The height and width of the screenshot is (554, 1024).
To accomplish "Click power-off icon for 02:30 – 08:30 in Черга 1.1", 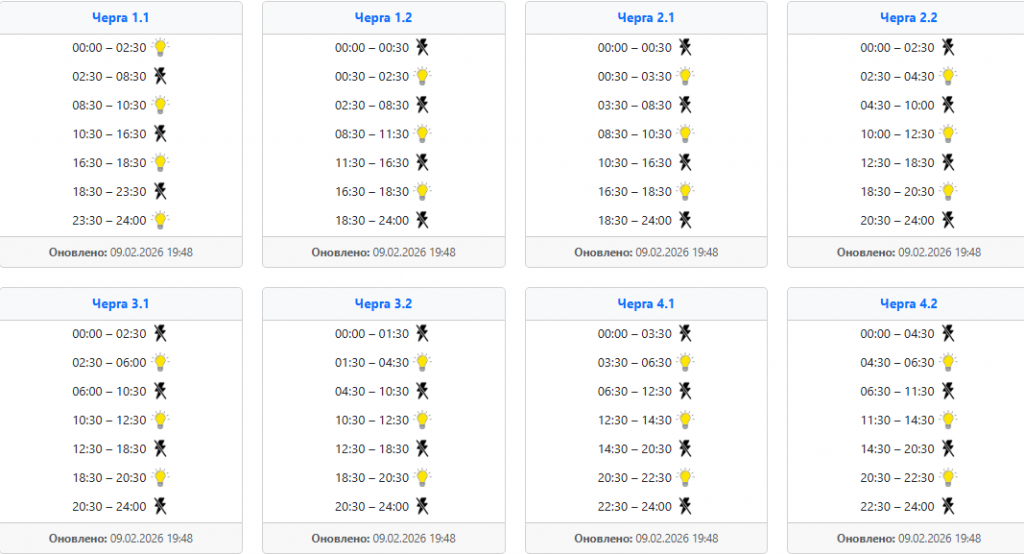I will pos(160,76).
